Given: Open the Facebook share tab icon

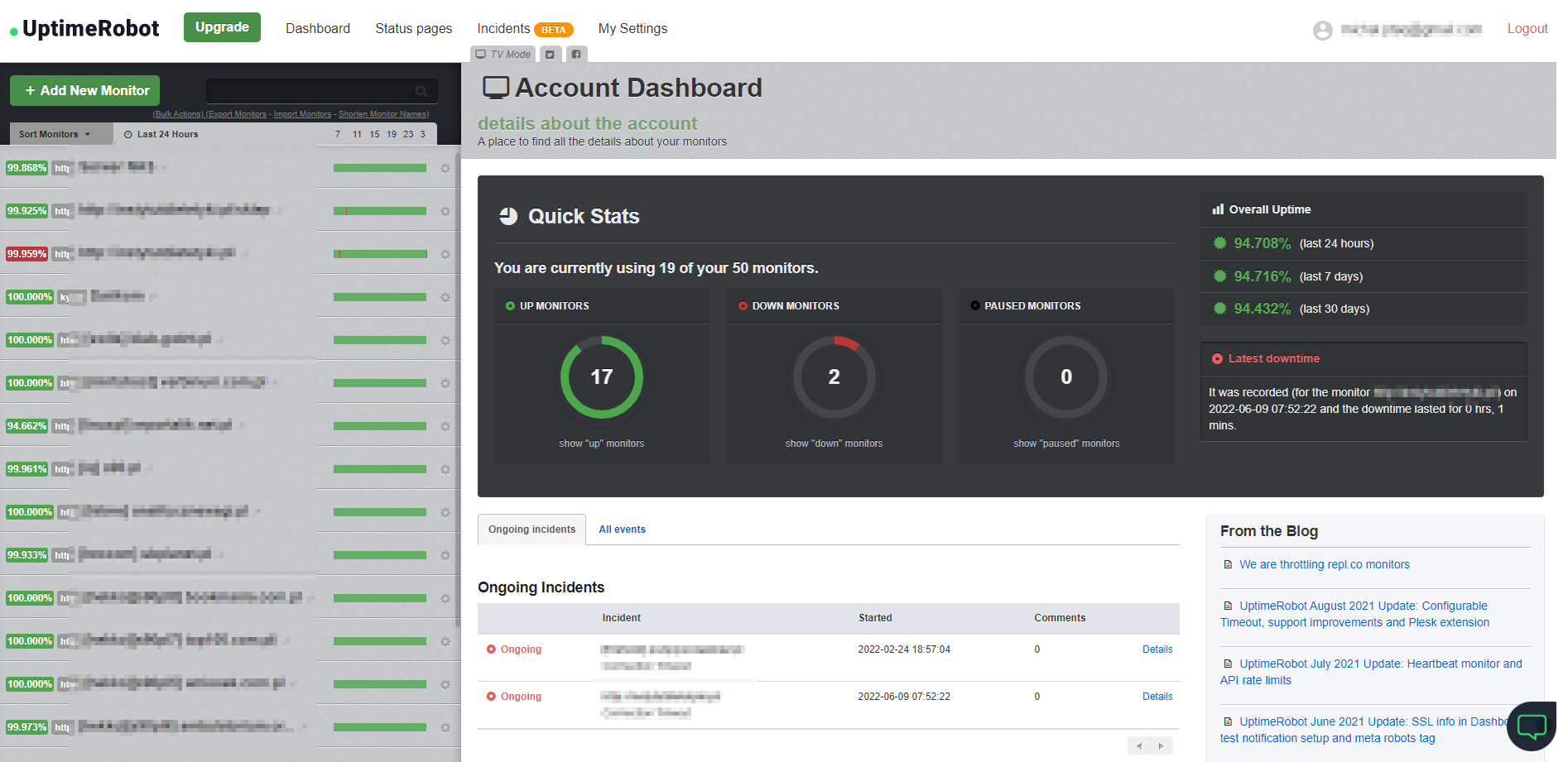Looking at the screenshot, I should [x=576, y=55].
